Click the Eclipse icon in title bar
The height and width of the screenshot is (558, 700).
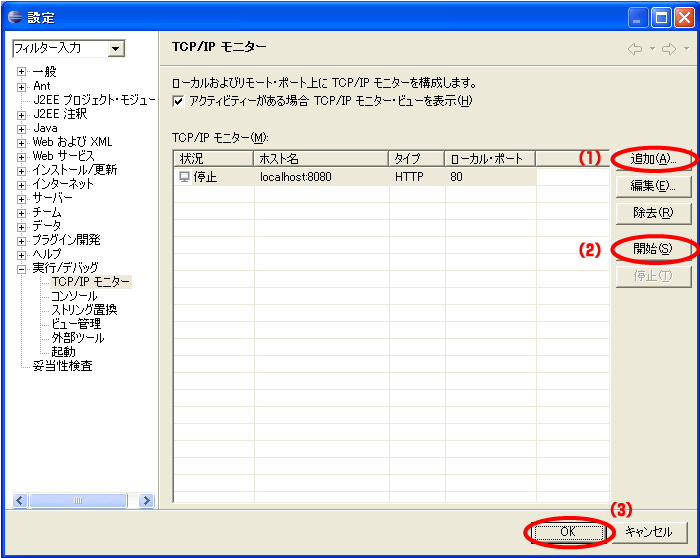click(15, 17)
